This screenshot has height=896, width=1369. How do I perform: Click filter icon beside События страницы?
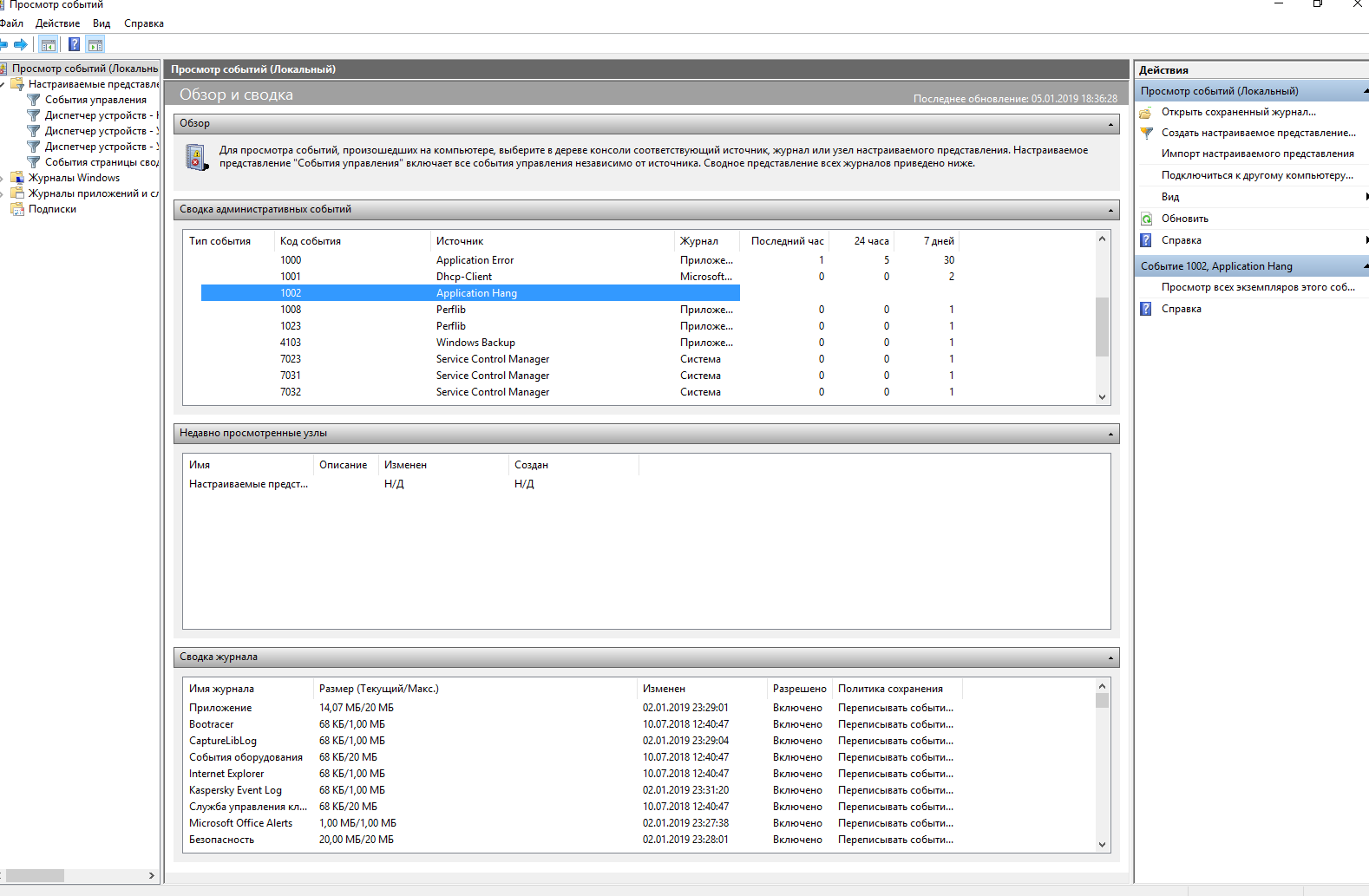pos(34,162)
